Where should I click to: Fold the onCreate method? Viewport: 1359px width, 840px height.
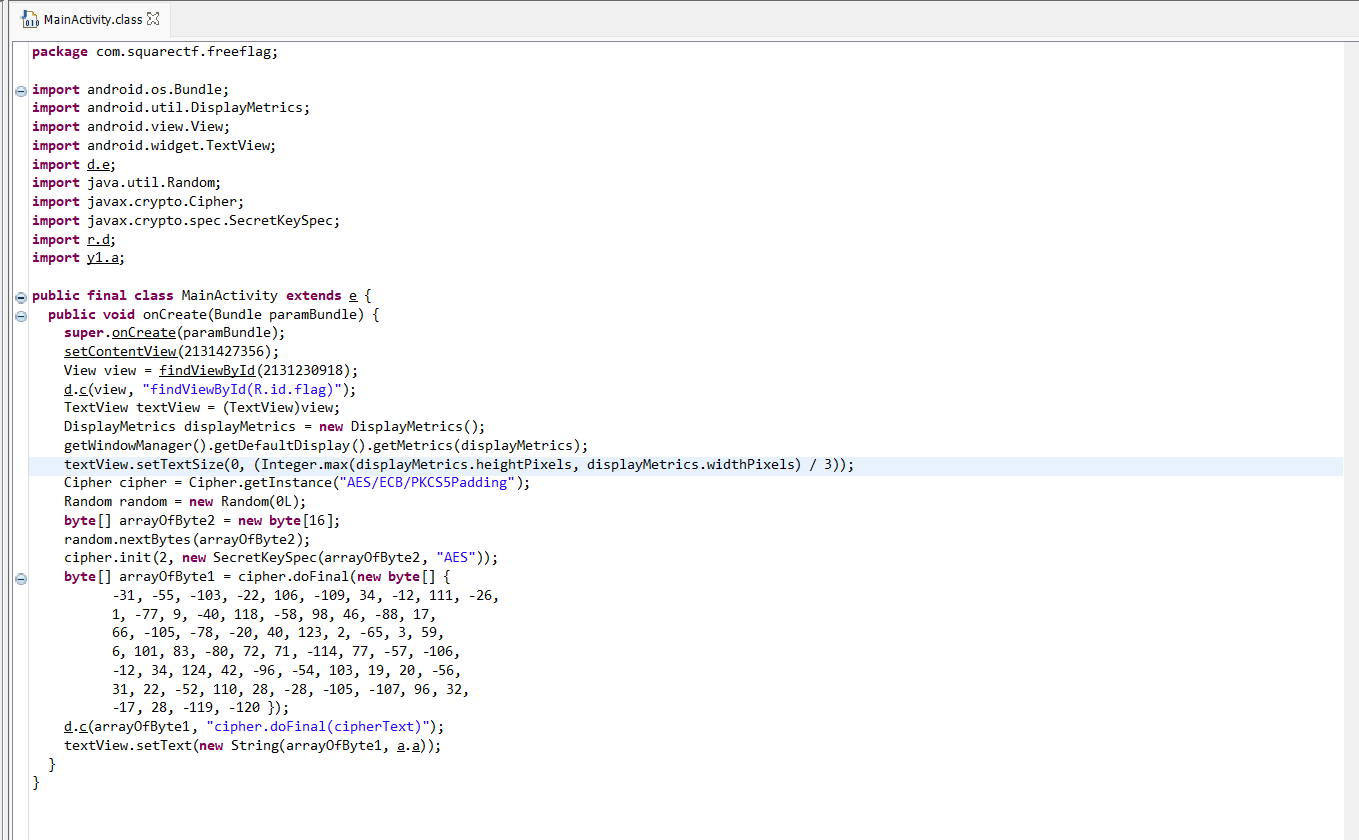21,315
